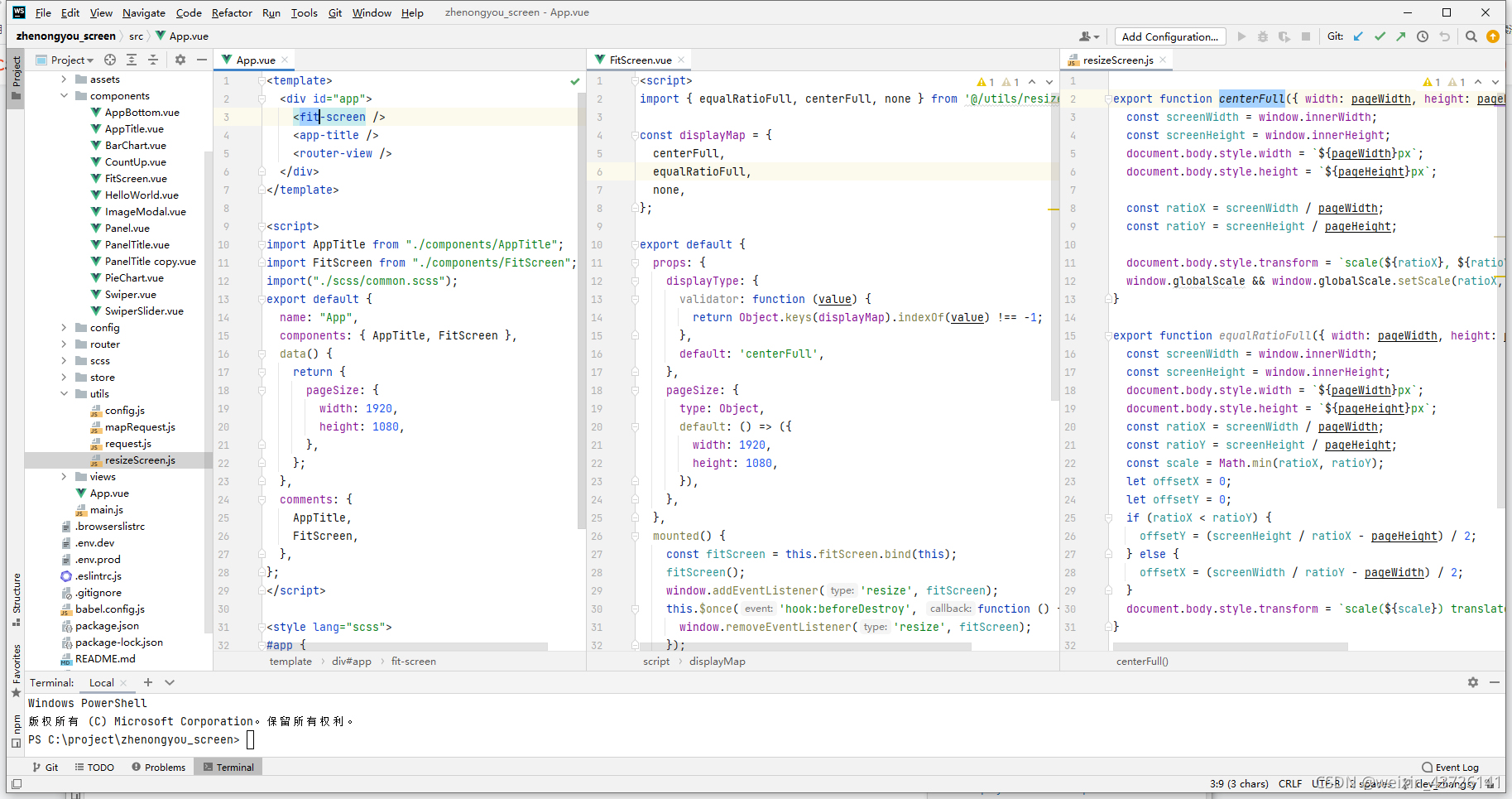Expand the scss folder
Image resolution: width=1512 pixels, height=799 pixels.
tap(64, 361)
